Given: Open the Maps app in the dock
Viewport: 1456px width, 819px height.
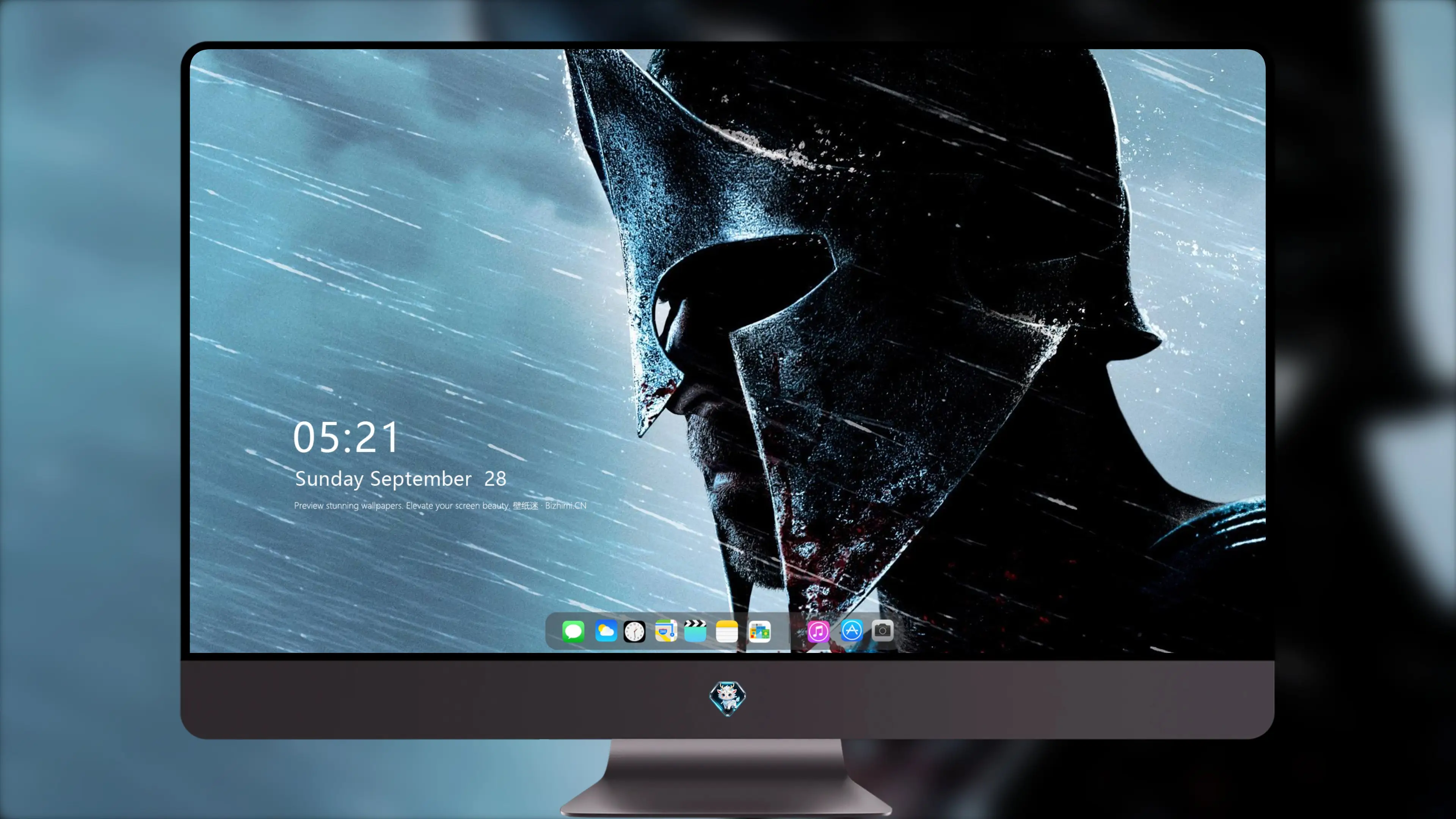Looking at the screenshot, I should (x=666, y=631).
